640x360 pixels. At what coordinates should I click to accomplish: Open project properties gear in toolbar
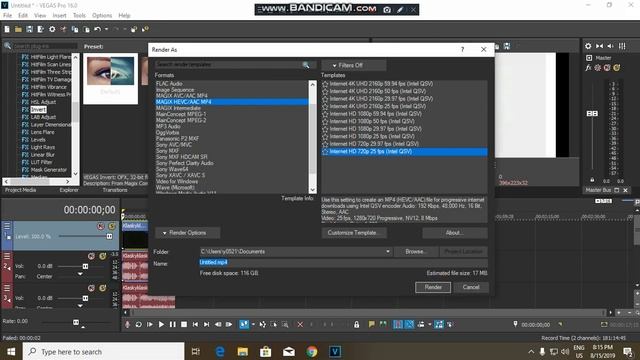point(52,29)
